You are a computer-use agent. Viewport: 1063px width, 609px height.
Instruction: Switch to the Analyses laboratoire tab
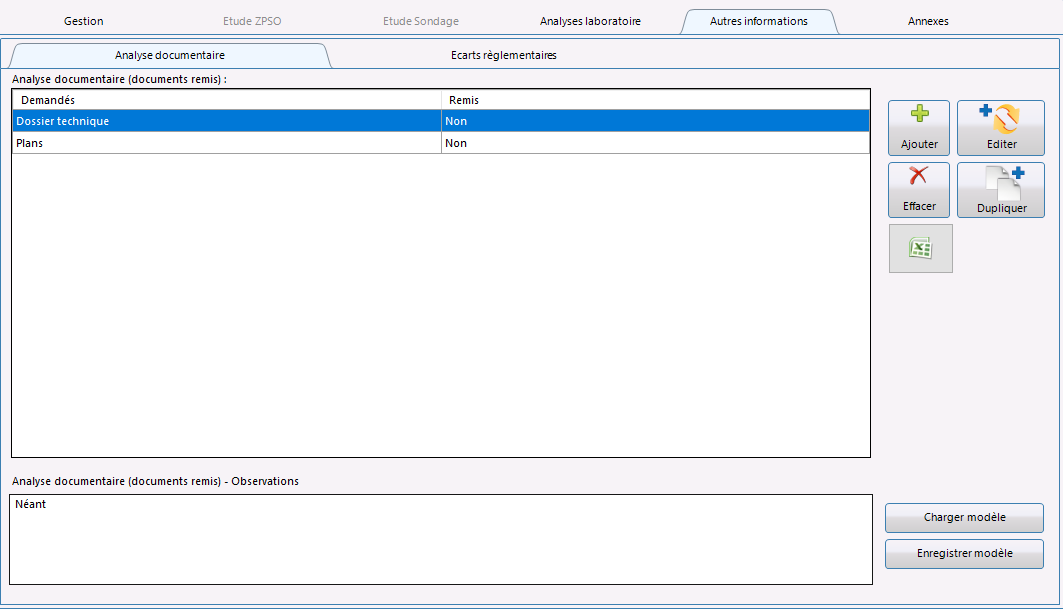tap(590, 21)
